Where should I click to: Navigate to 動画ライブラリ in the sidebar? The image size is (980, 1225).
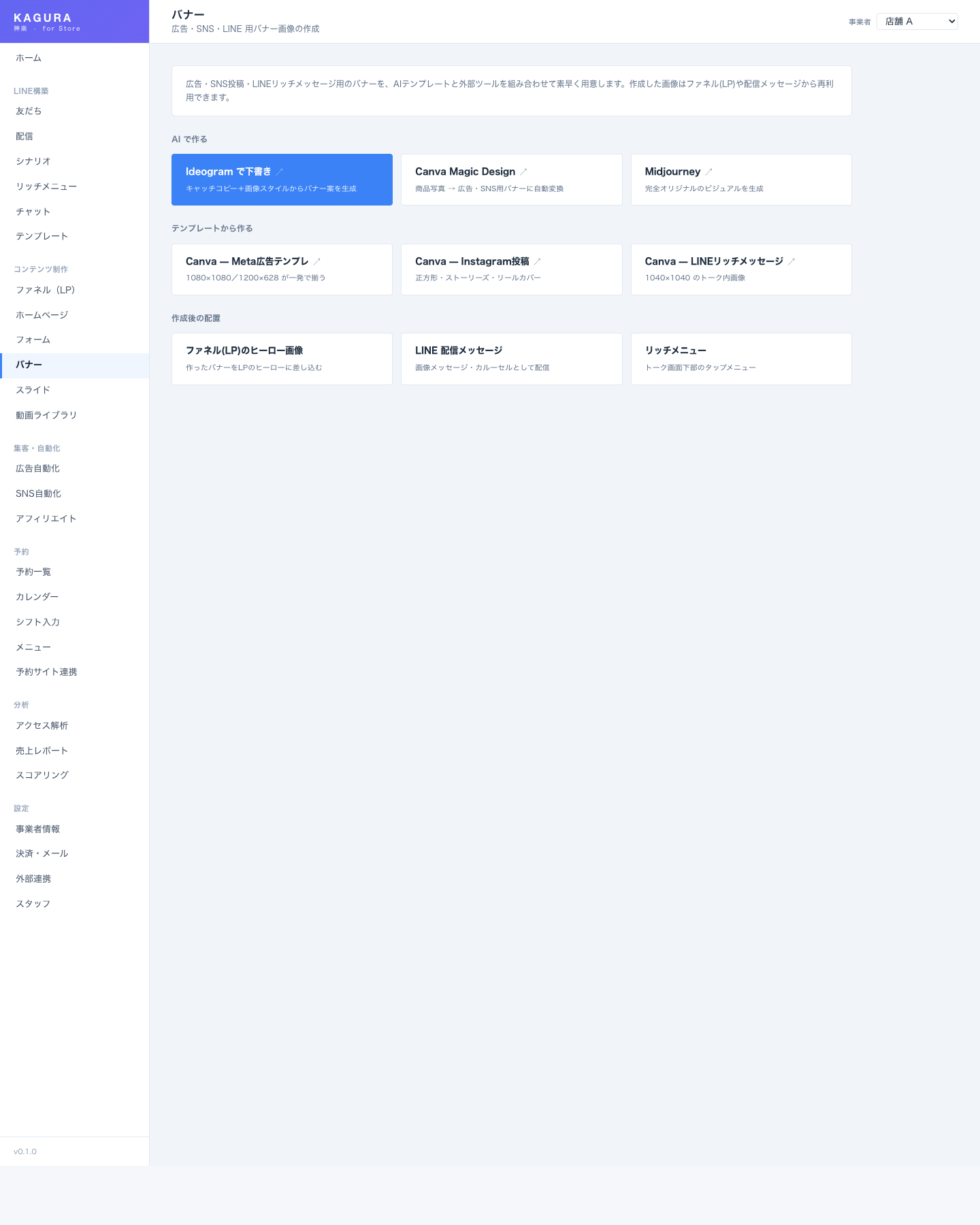(46, 415)
